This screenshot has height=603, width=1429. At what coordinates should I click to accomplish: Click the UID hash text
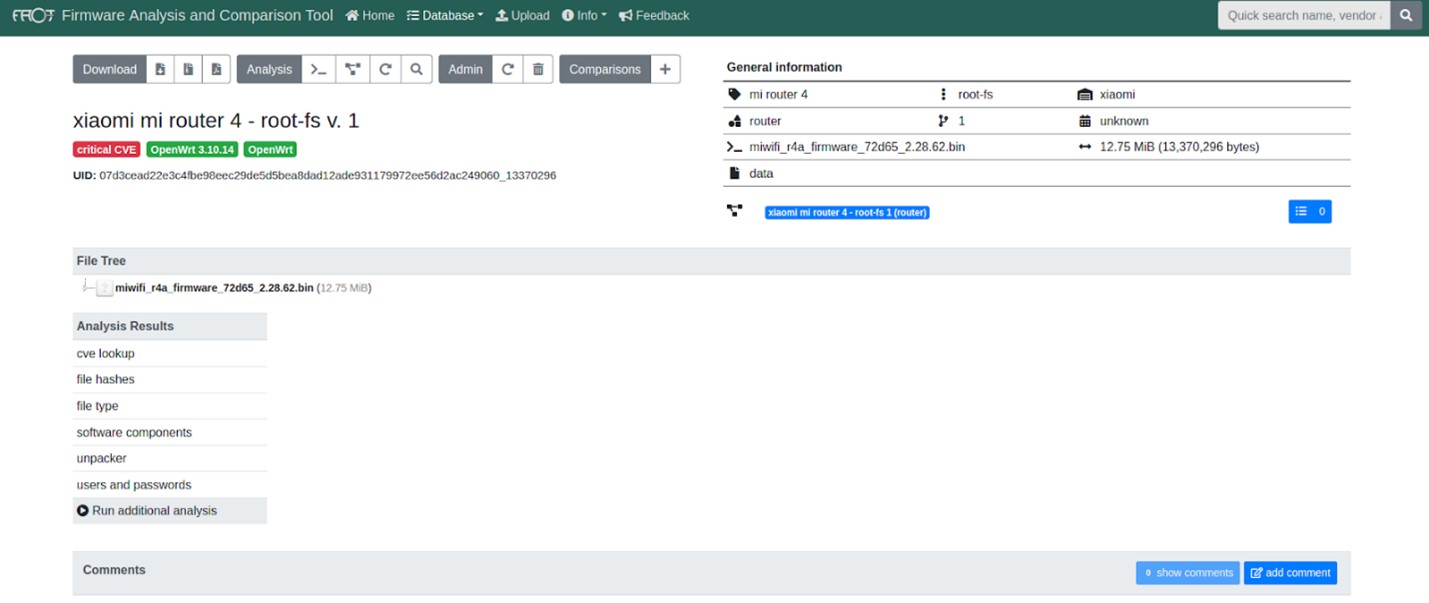(x=328, y=175)
